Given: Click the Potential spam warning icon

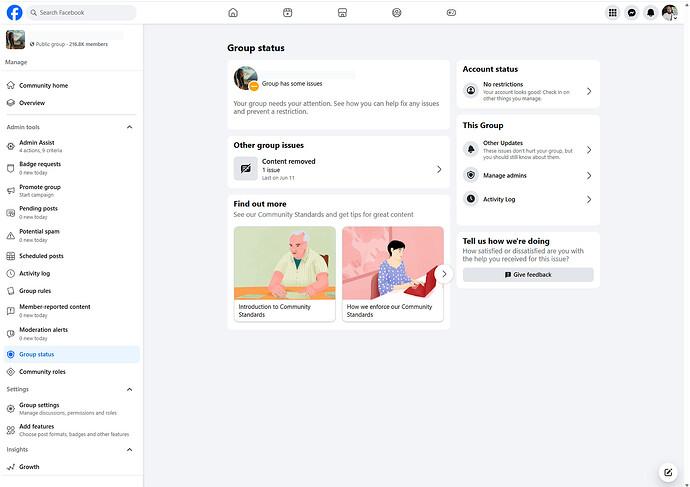Looking at the screenshot, I should [x=11, y=236].
